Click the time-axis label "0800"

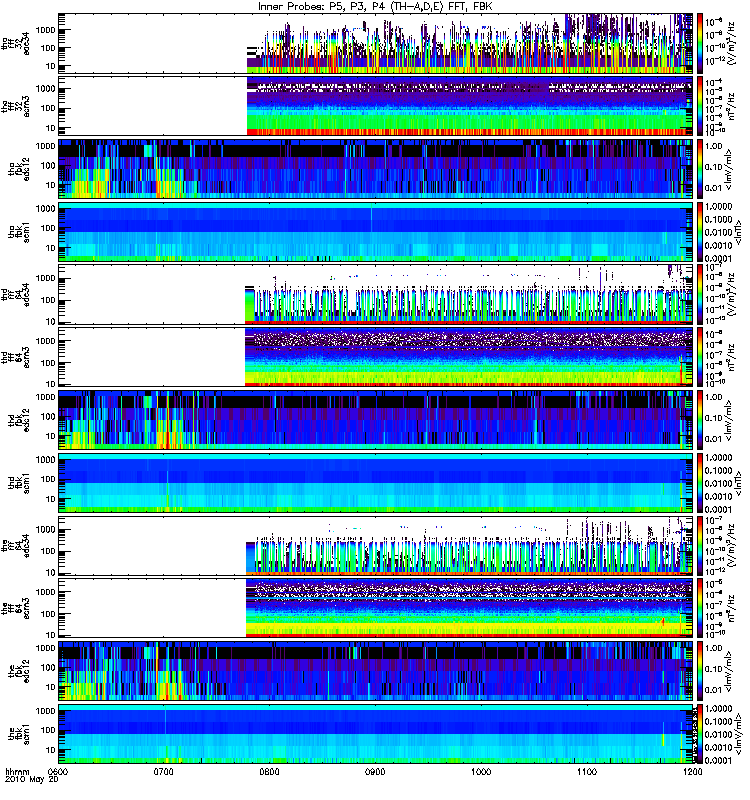coord(269,771)
